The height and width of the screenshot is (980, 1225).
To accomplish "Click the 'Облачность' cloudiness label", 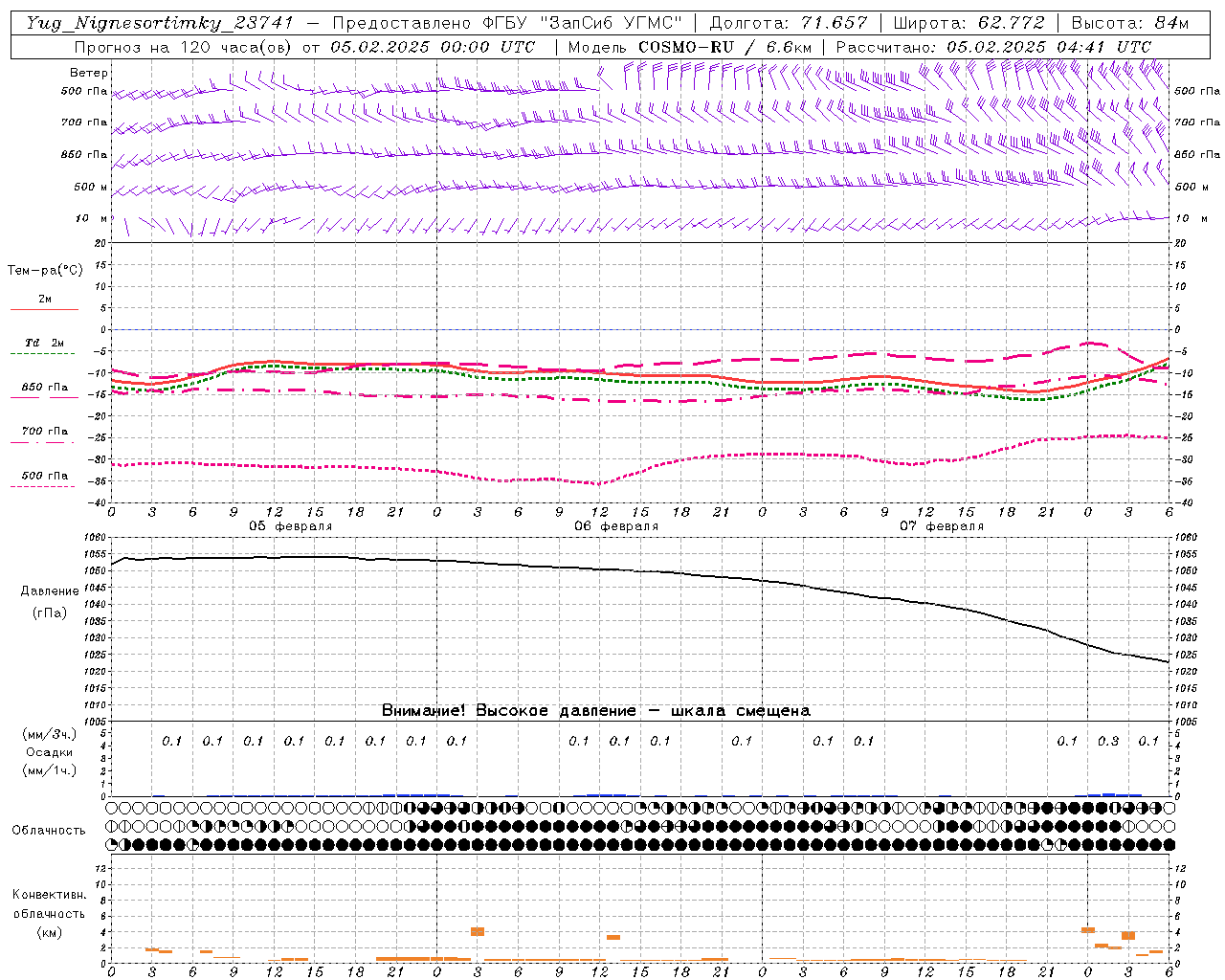I will pyautogui.click(x=49, y=831).
